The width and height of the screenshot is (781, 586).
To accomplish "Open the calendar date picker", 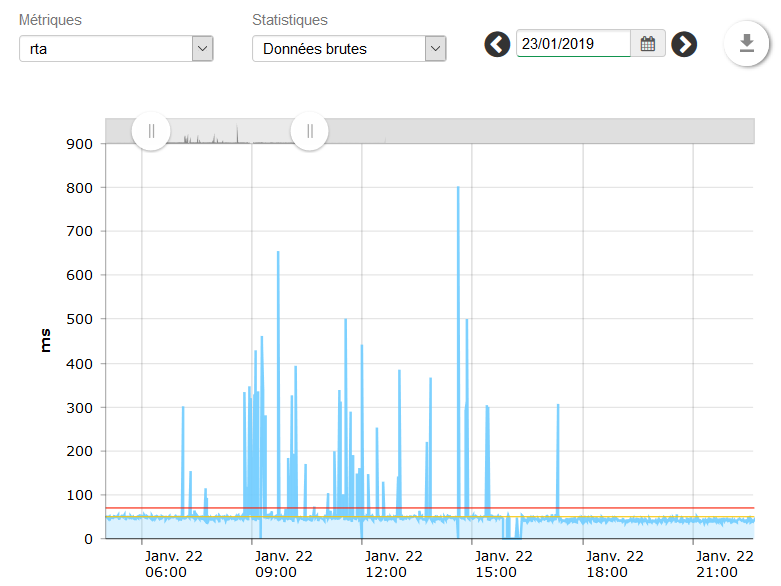I will click(x=648, y=44).
